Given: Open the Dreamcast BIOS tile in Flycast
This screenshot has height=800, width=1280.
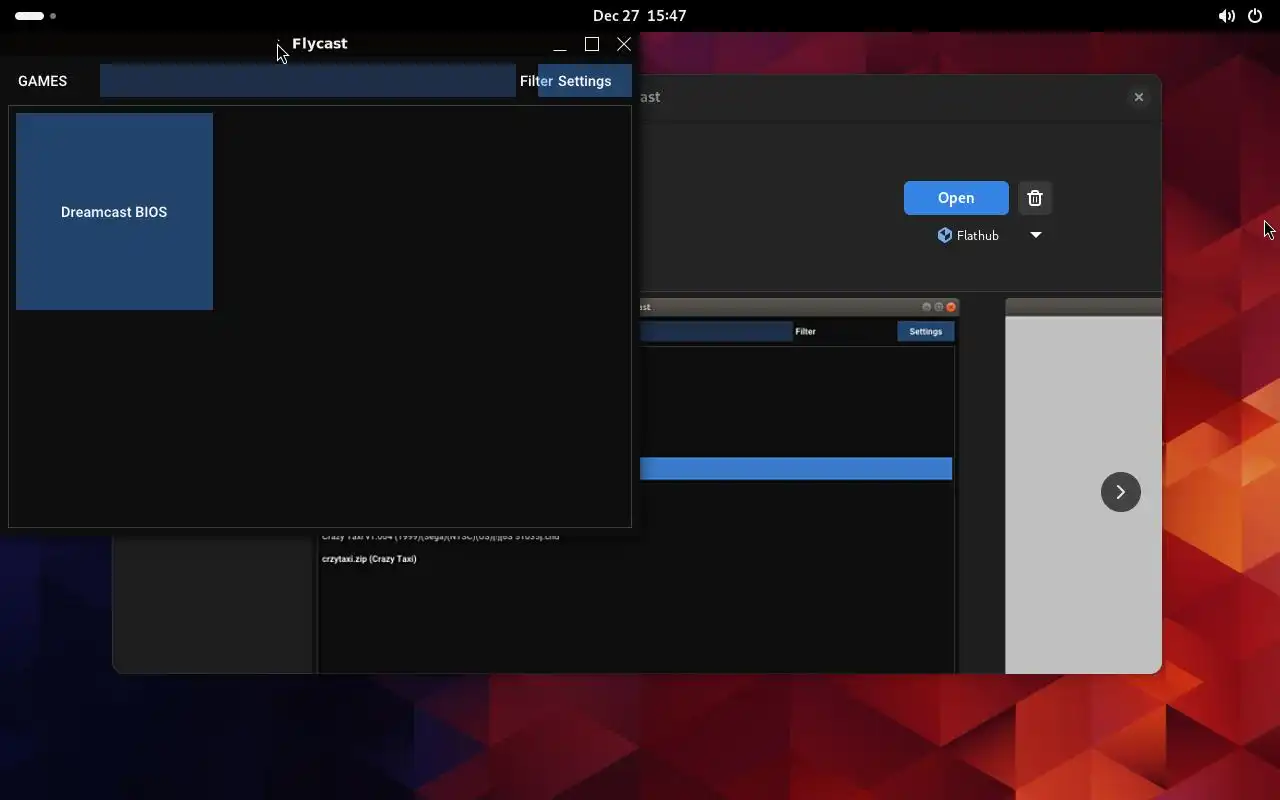Looking at the screenshot, I should point(114,211).
